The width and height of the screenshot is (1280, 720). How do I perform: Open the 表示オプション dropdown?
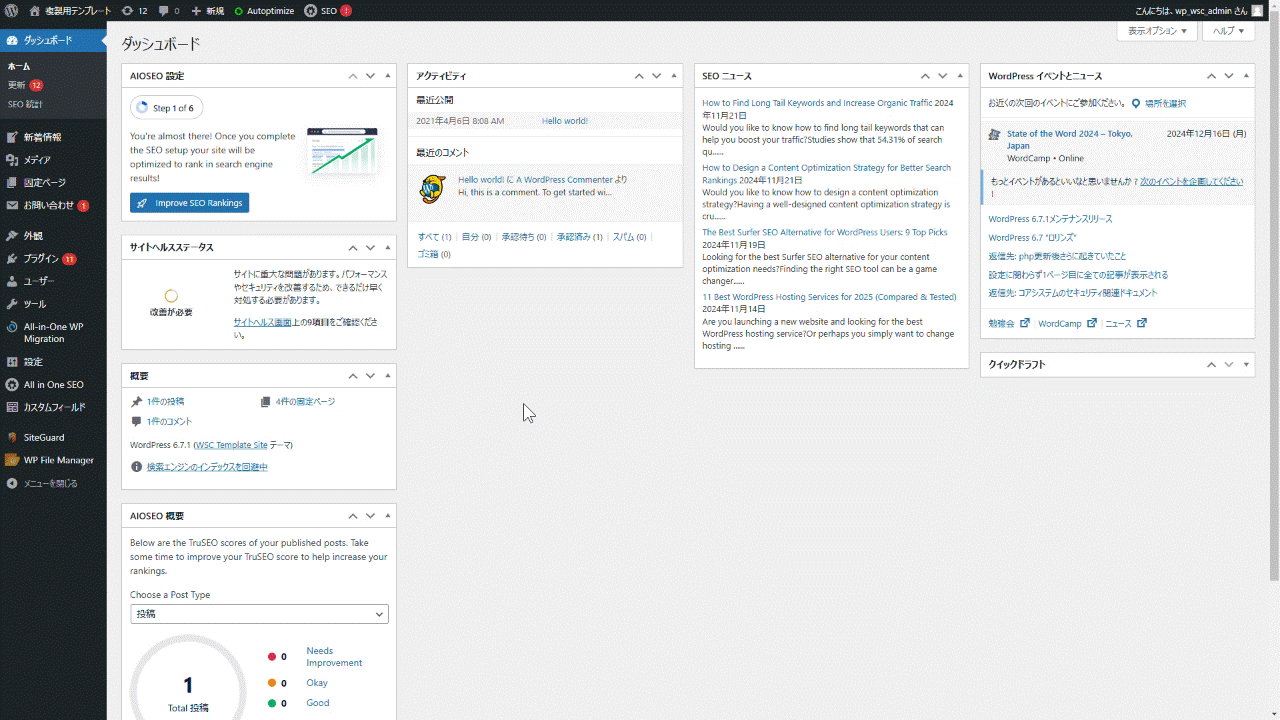pos(1156,31)
